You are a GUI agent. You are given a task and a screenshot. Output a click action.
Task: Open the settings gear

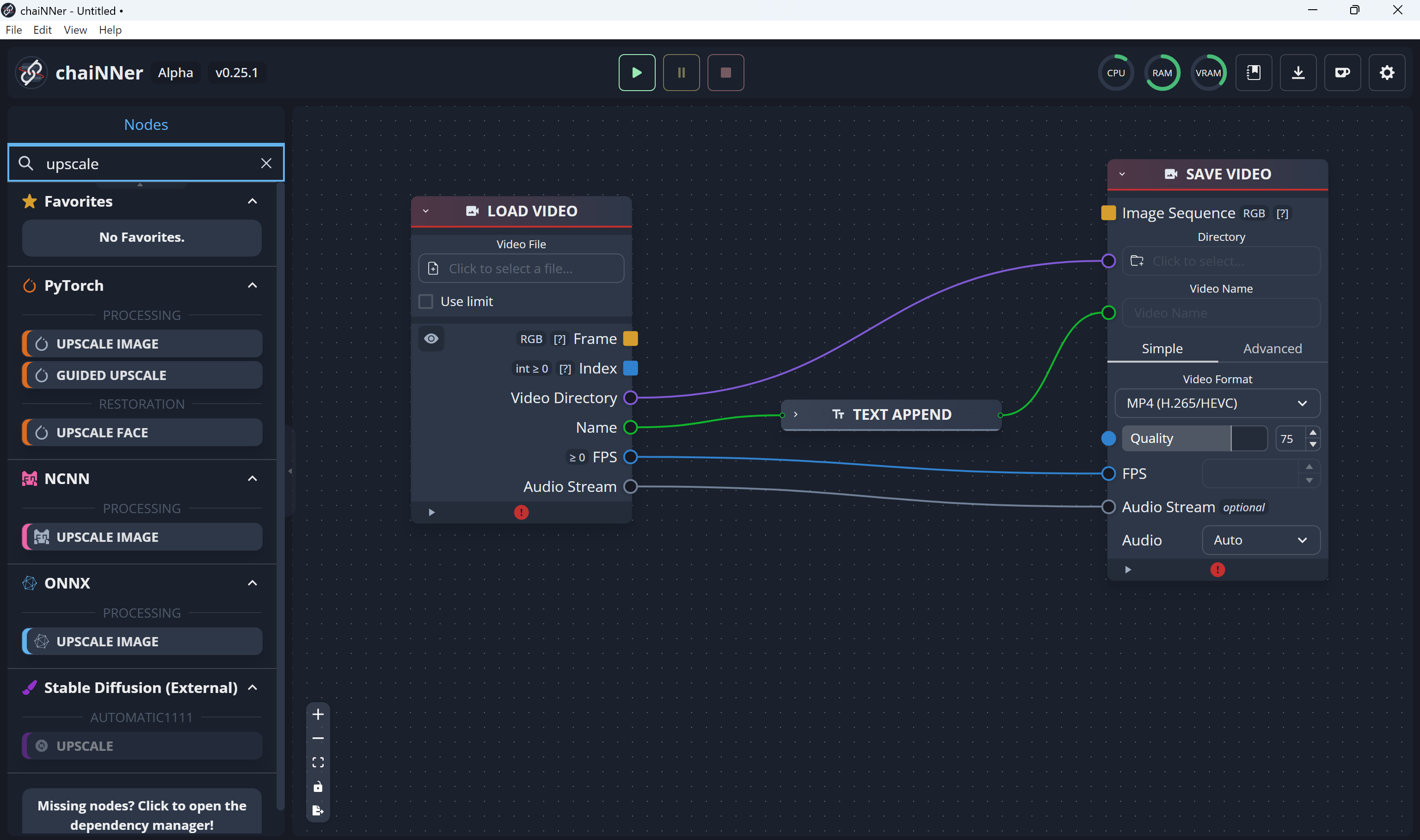click(x=1387, y=73)
